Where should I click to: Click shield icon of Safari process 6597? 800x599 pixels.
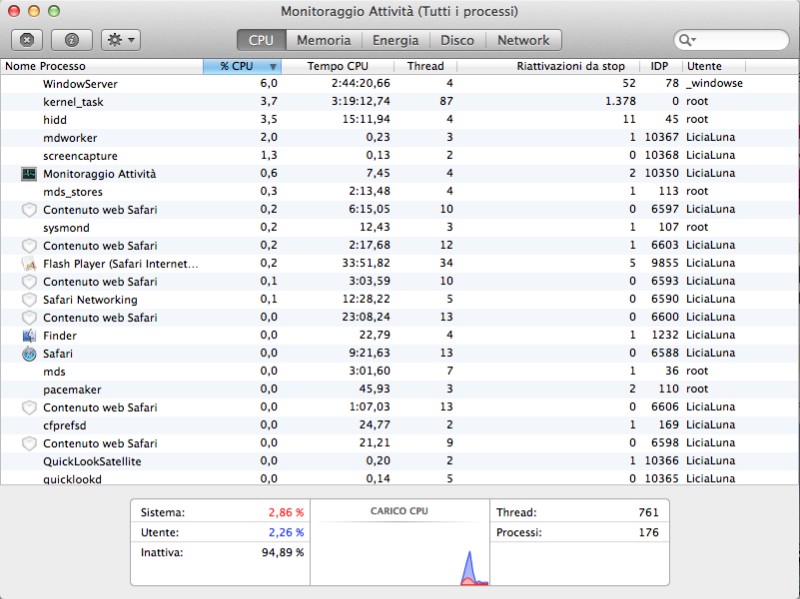(x=29, y=210)
